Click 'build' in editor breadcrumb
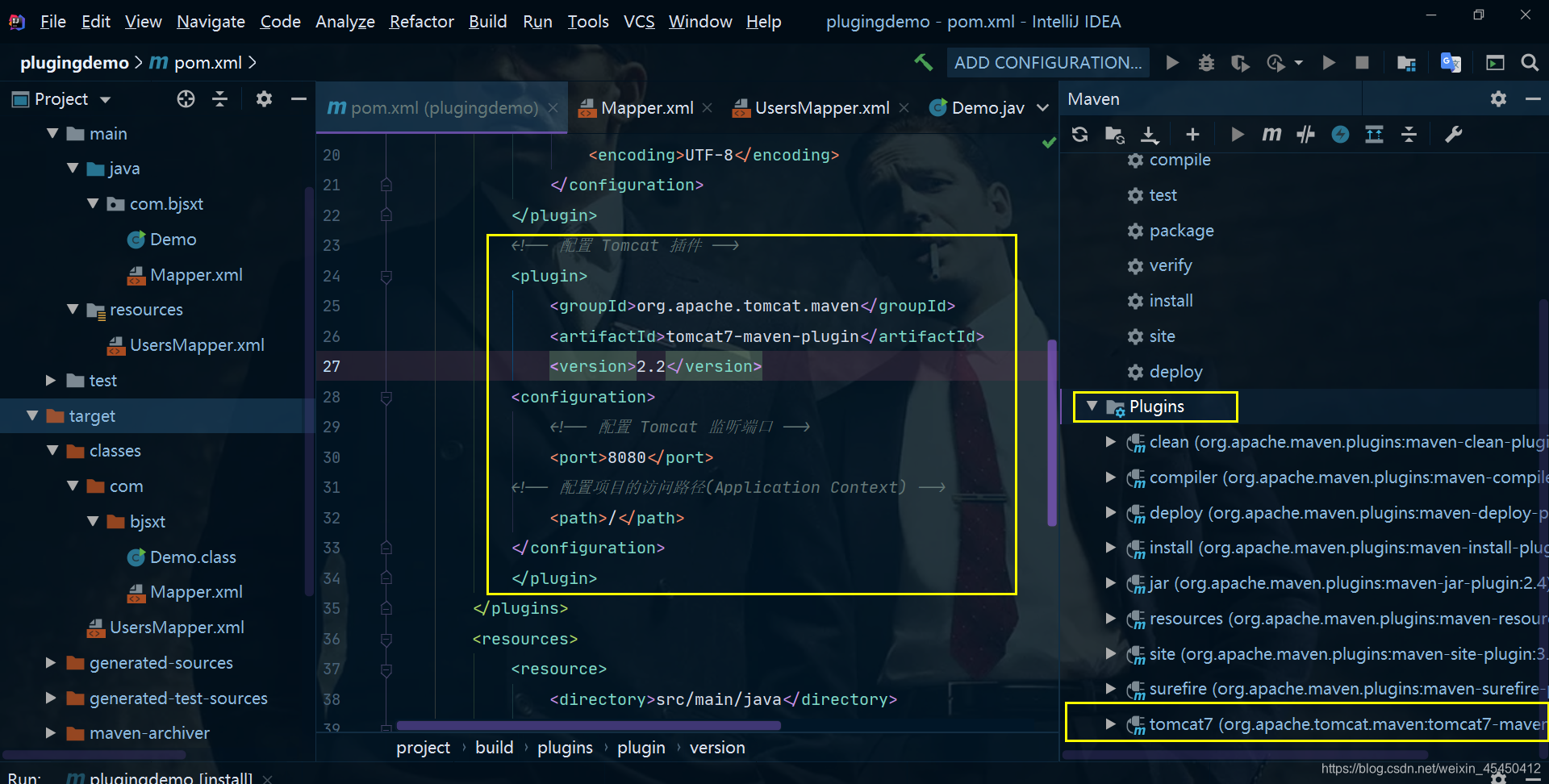The width and height of the screenshot is (1549, 784). tap(494, 748)
